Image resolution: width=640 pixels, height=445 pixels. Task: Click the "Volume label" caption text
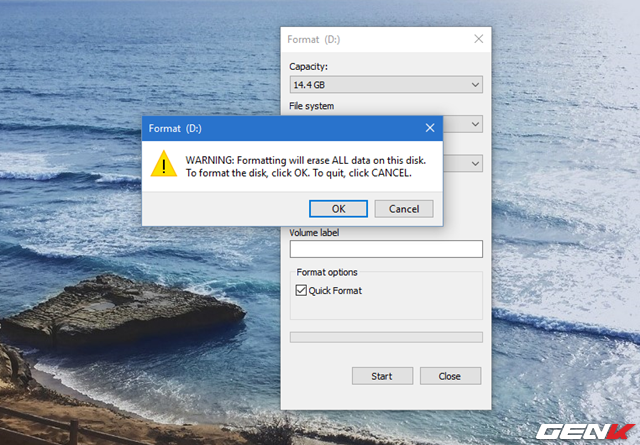click(x=314, y=233)
